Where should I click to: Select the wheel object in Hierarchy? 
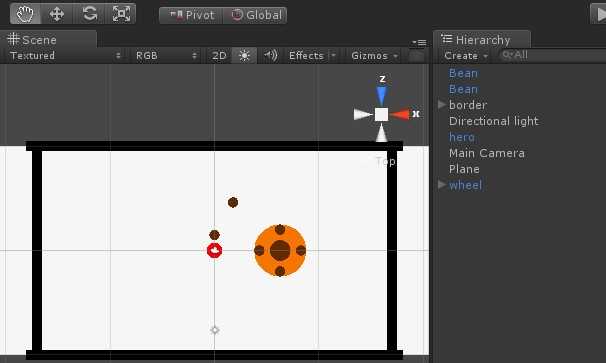click(x=465, y=185)
